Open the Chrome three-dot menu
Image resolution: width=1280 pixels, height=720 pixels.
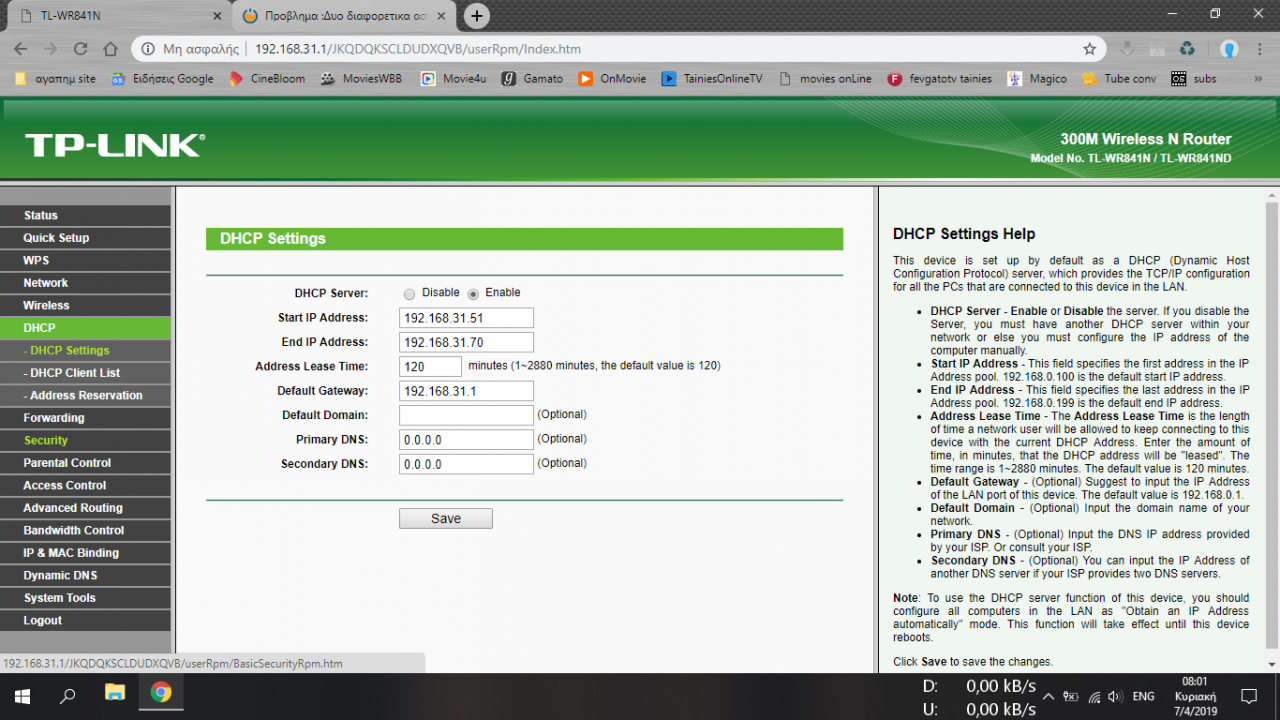(x=1260, y=48)
